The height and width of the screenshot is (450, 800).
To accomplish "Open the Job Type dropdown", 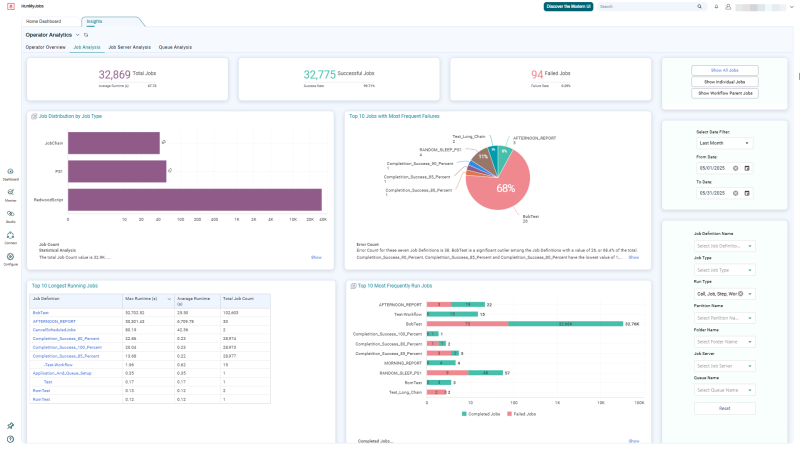I will coord(724,270).
